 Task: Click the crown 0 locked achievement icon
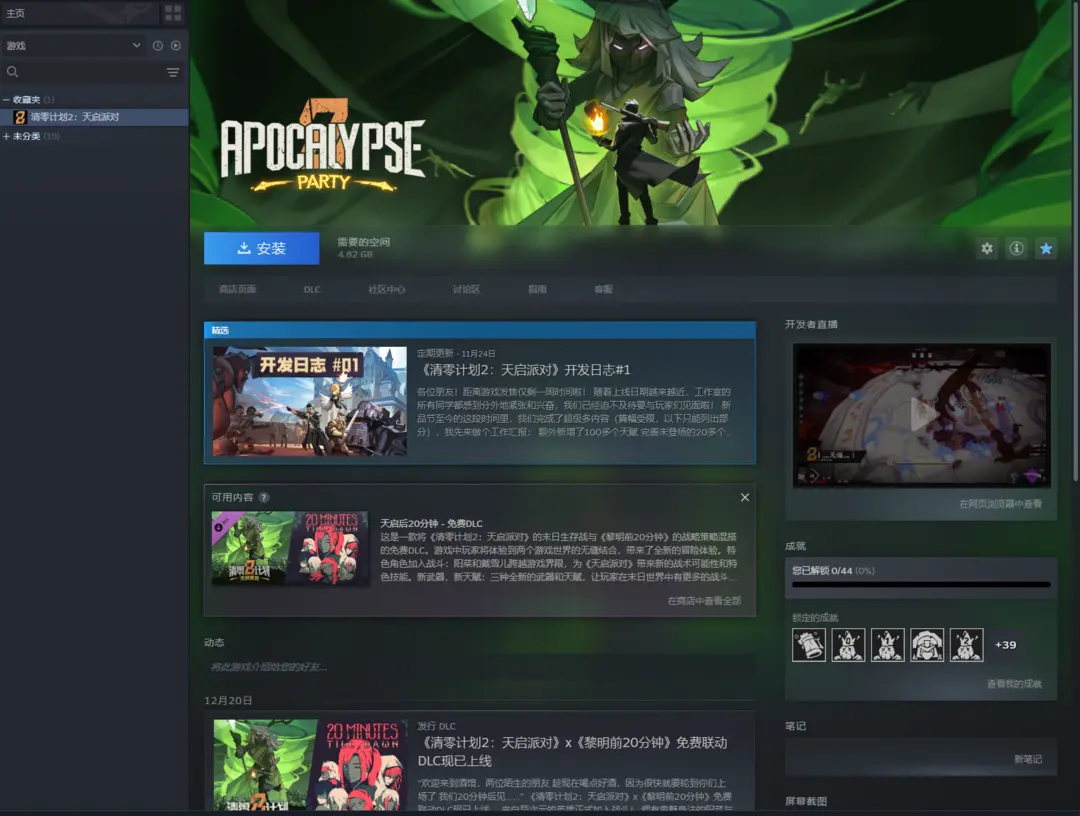pos(848,645)
